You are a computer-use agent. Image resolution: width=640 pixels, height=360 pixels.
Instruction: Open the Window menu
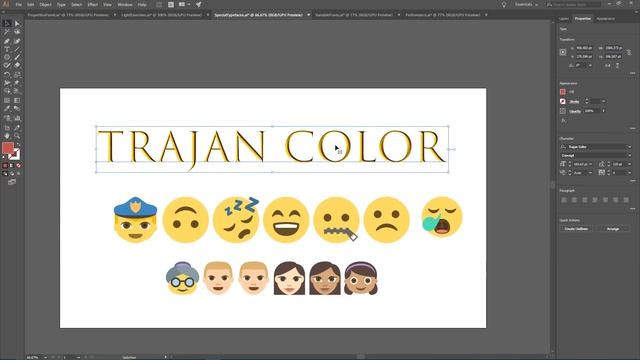point(124,4)
